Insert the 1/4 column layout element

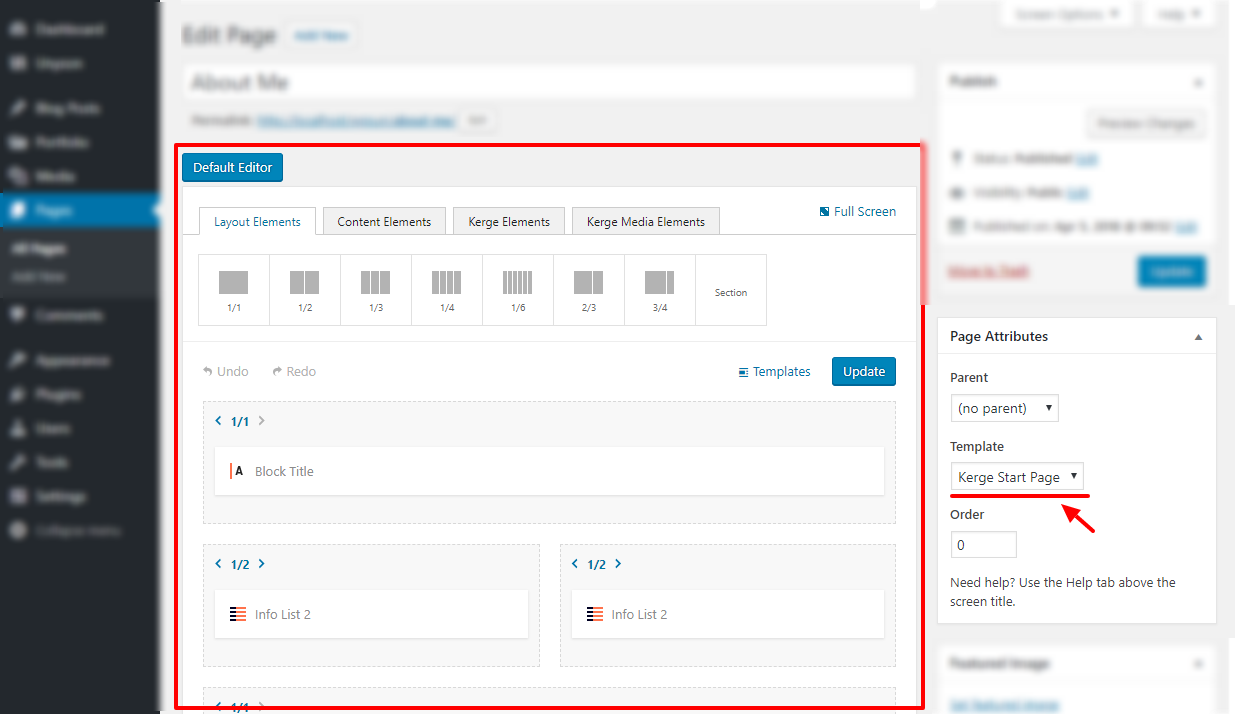[446, 290]
